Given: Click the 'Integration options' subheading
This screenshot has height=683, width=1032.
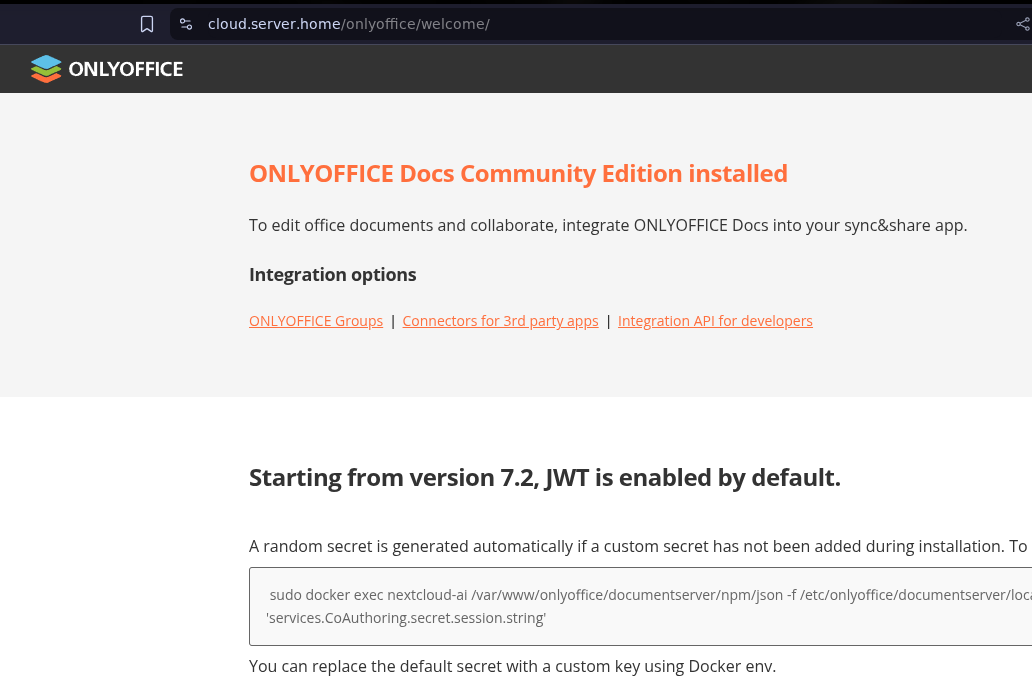Looking at the screenshot, I should point(332,275).
